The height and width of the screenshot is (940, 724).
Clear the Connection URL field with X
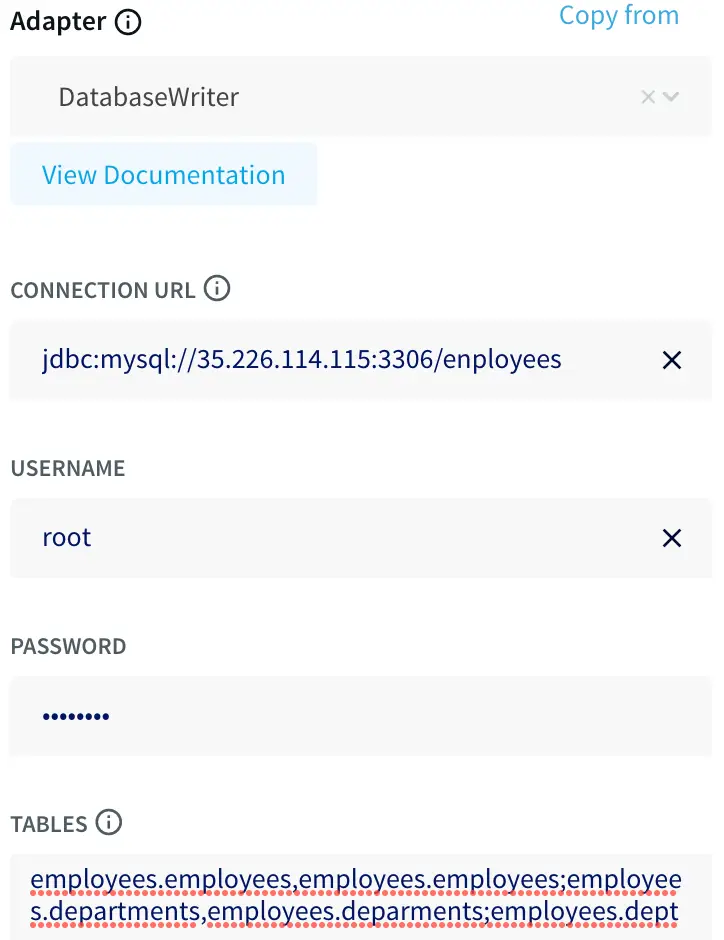[672, 360]
